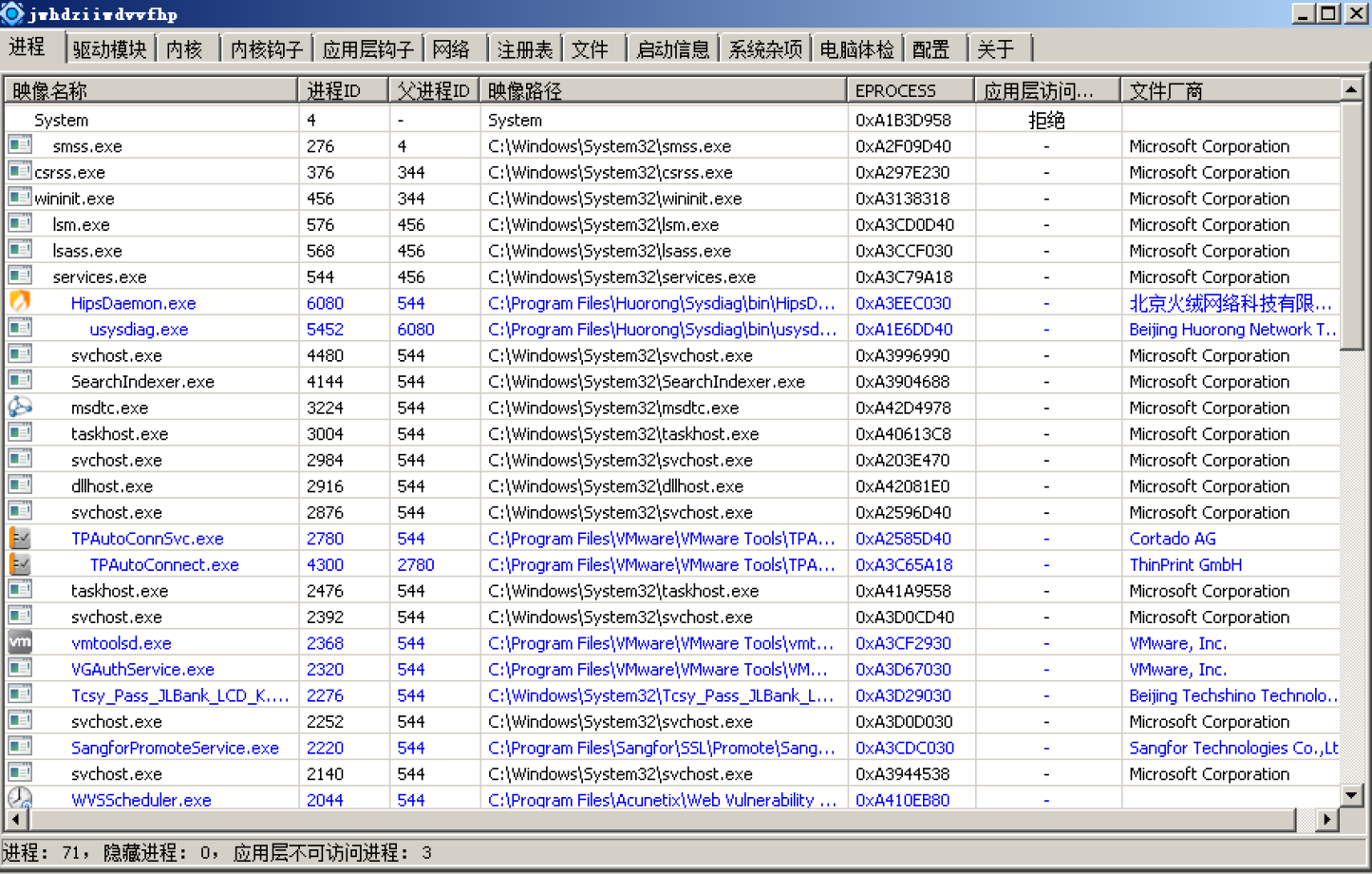The image size is (1372, 874).
Task: Sort by the 映像路径 column header
Action: [x=663, y=90]
